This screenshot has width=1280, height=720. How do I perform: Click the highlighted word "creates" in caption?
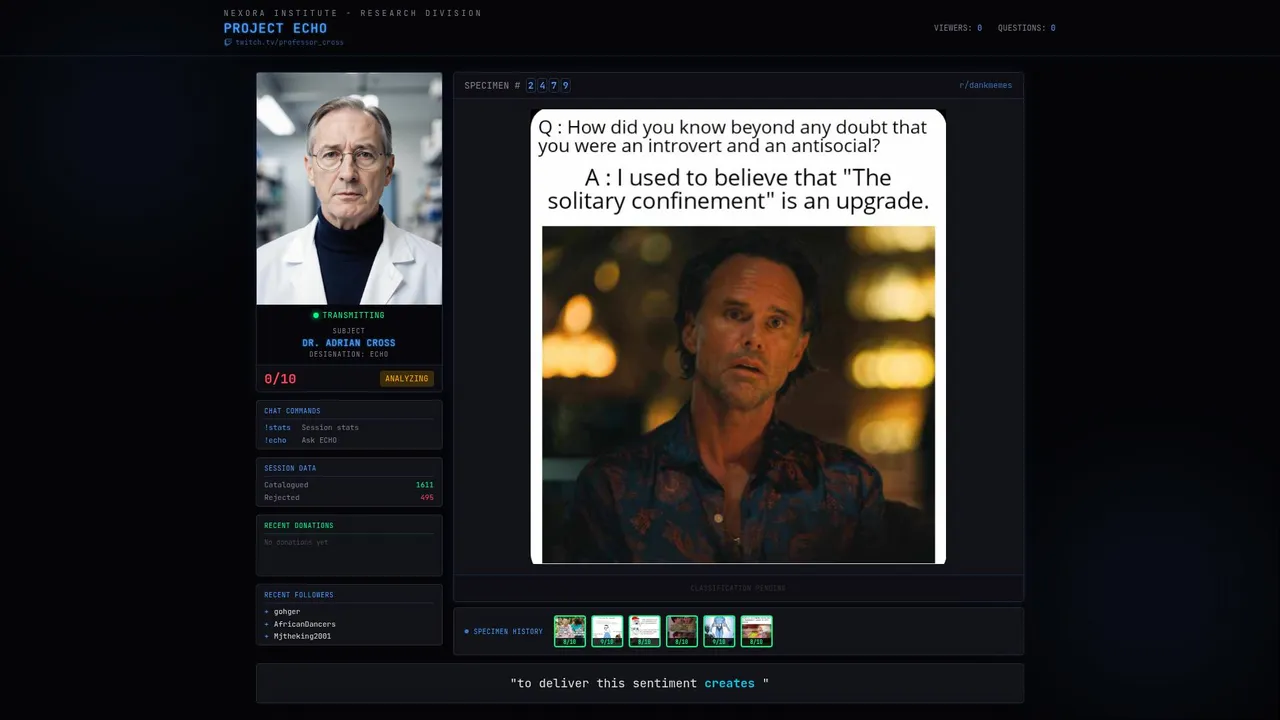pyautogui.click(x=730, y=683)
